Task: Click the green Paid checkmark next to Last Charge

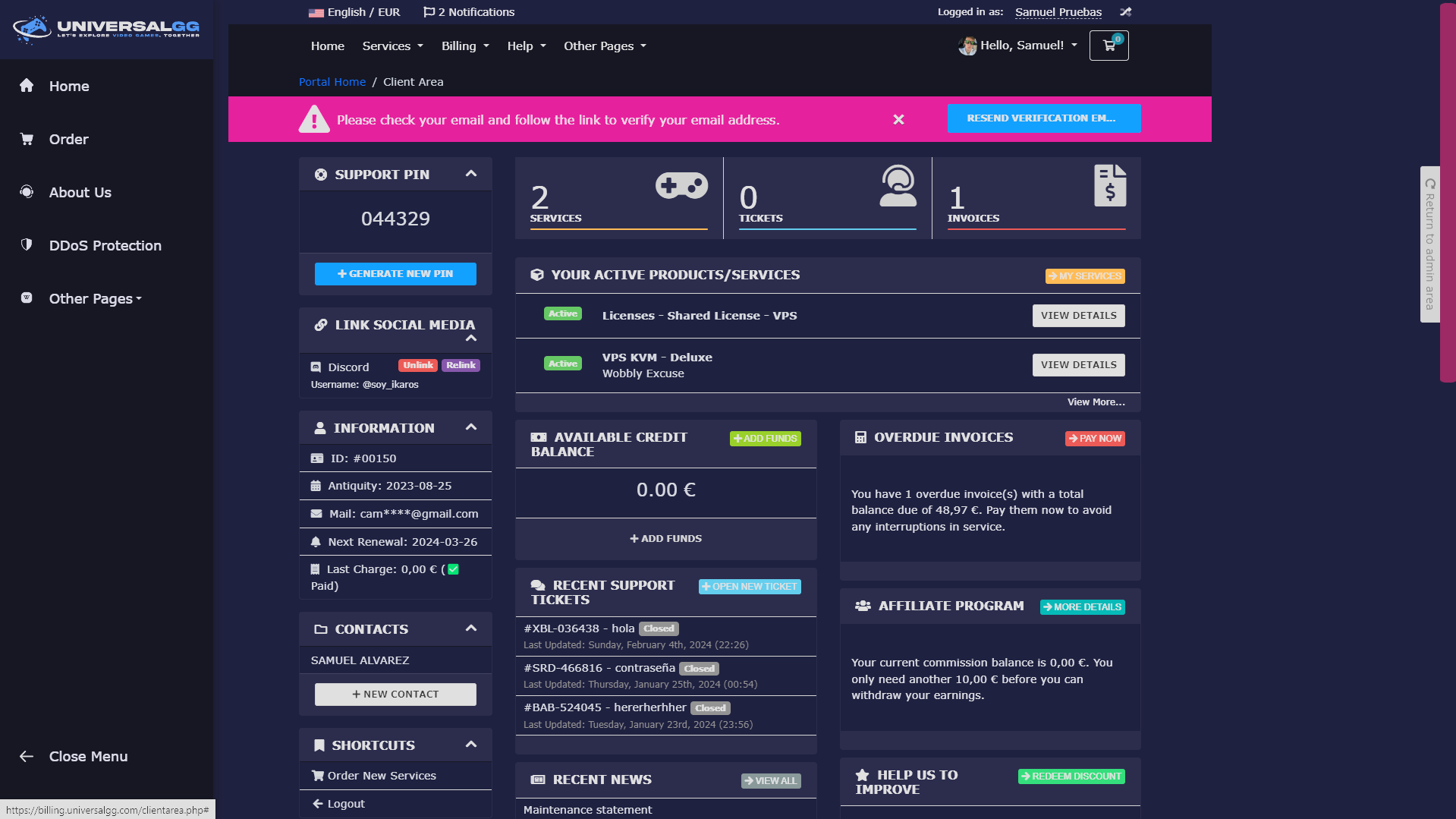Action: pos(453,569)
